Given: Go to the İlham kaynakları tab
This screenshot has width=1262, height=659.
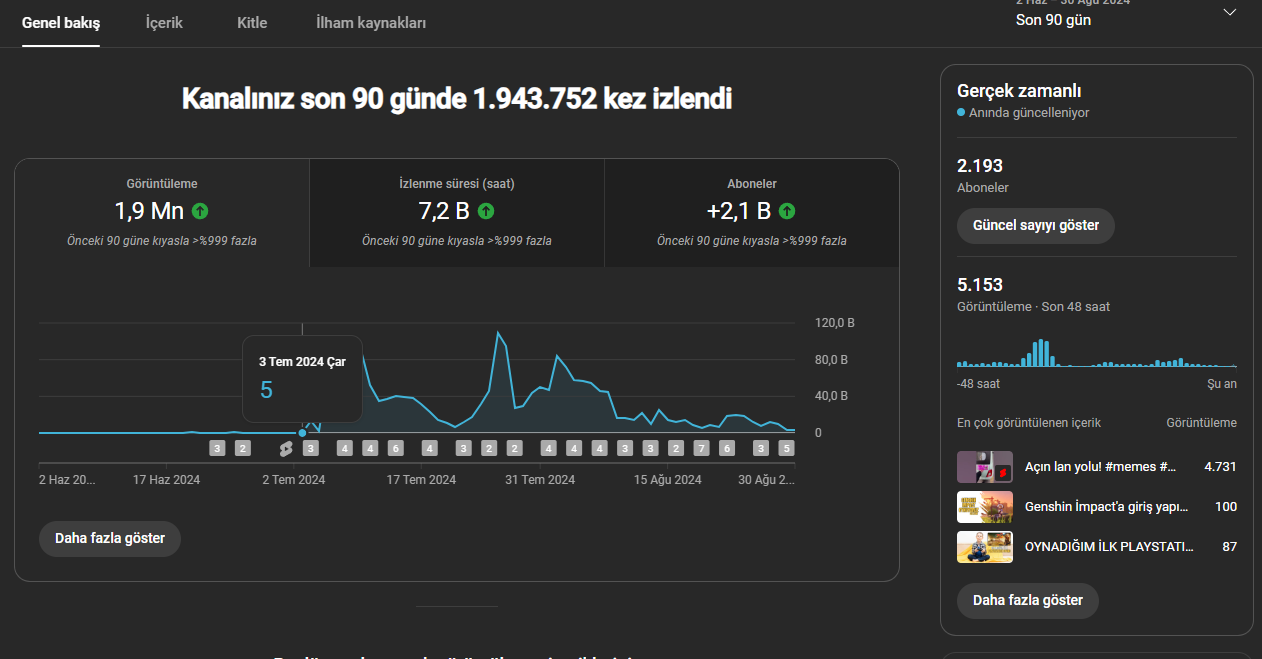Looking at the screenshot, I should point(371,22).
